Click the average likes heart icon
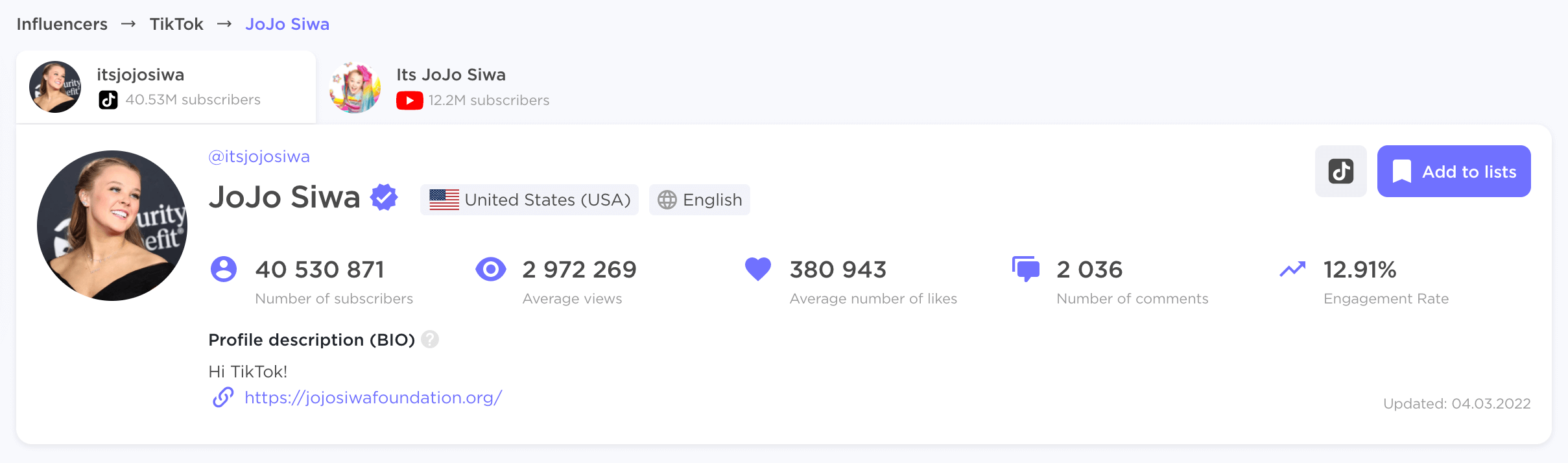The image size is (1568, 463). tap(758, 269)
